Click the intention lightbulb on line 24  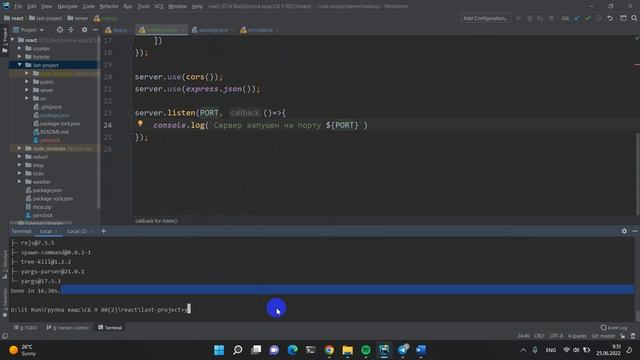(x=140, y=123)
